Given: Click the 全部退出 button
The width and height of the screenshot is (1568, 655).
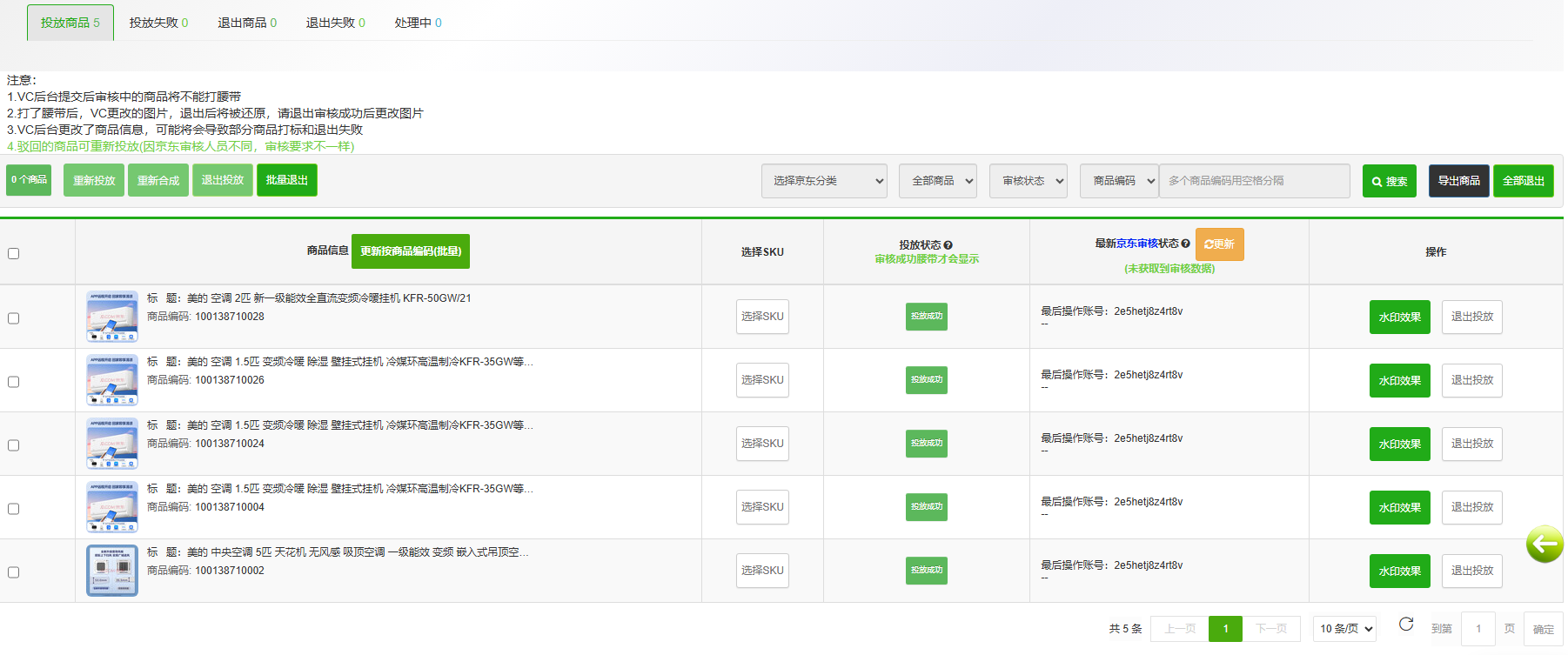Looking at the screenshot, I should click(x=1523, y=181).
